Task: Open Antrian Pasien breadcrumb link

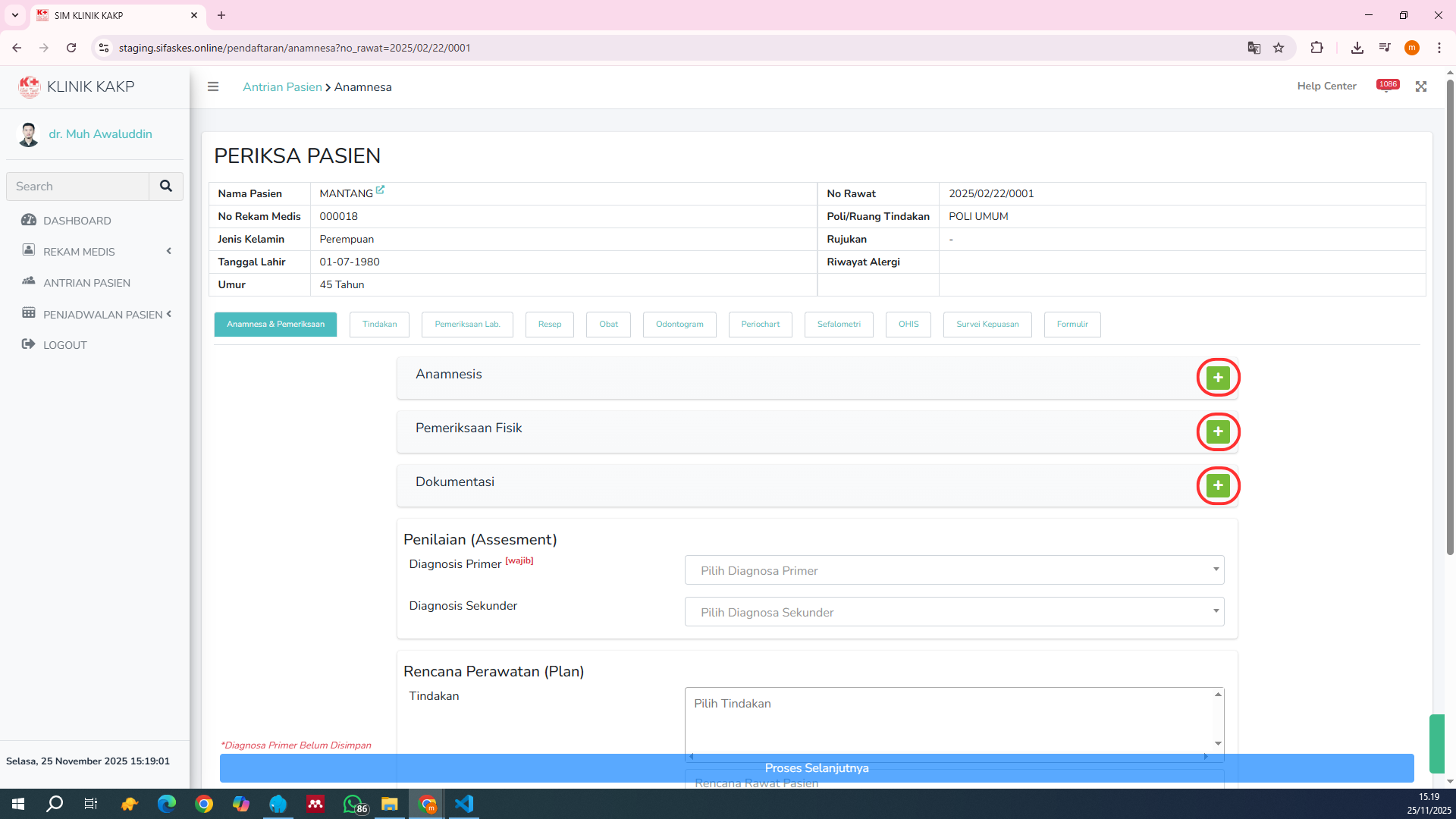Action: pos(282,86)
